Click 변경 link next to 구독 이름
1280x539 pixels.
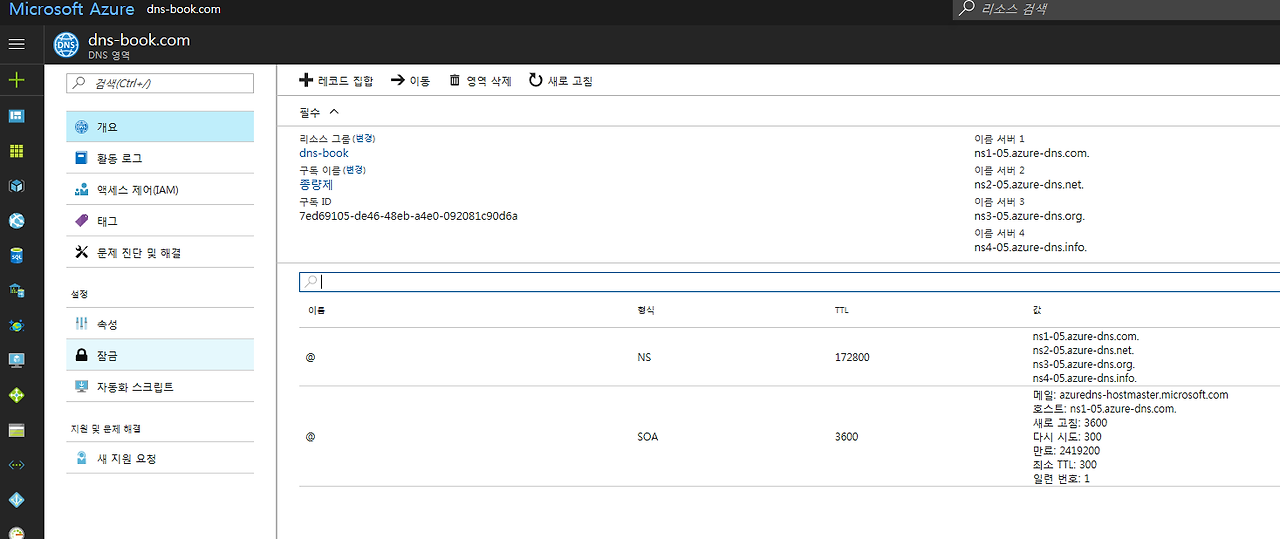click(355, 170)
